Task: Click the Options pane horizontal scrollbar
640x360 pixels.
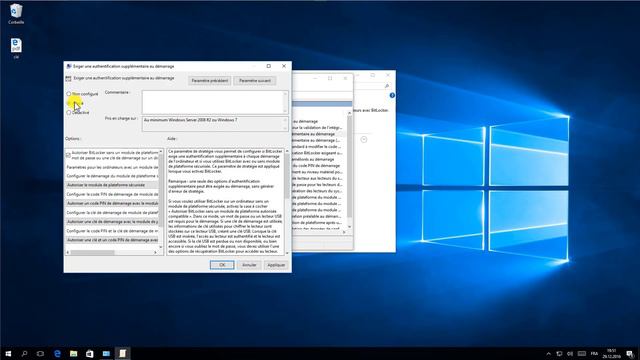Action: (92, 253)
